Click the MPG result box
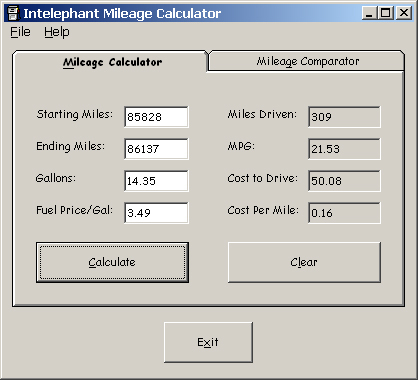Screen dimensions: 418x380 344,149
